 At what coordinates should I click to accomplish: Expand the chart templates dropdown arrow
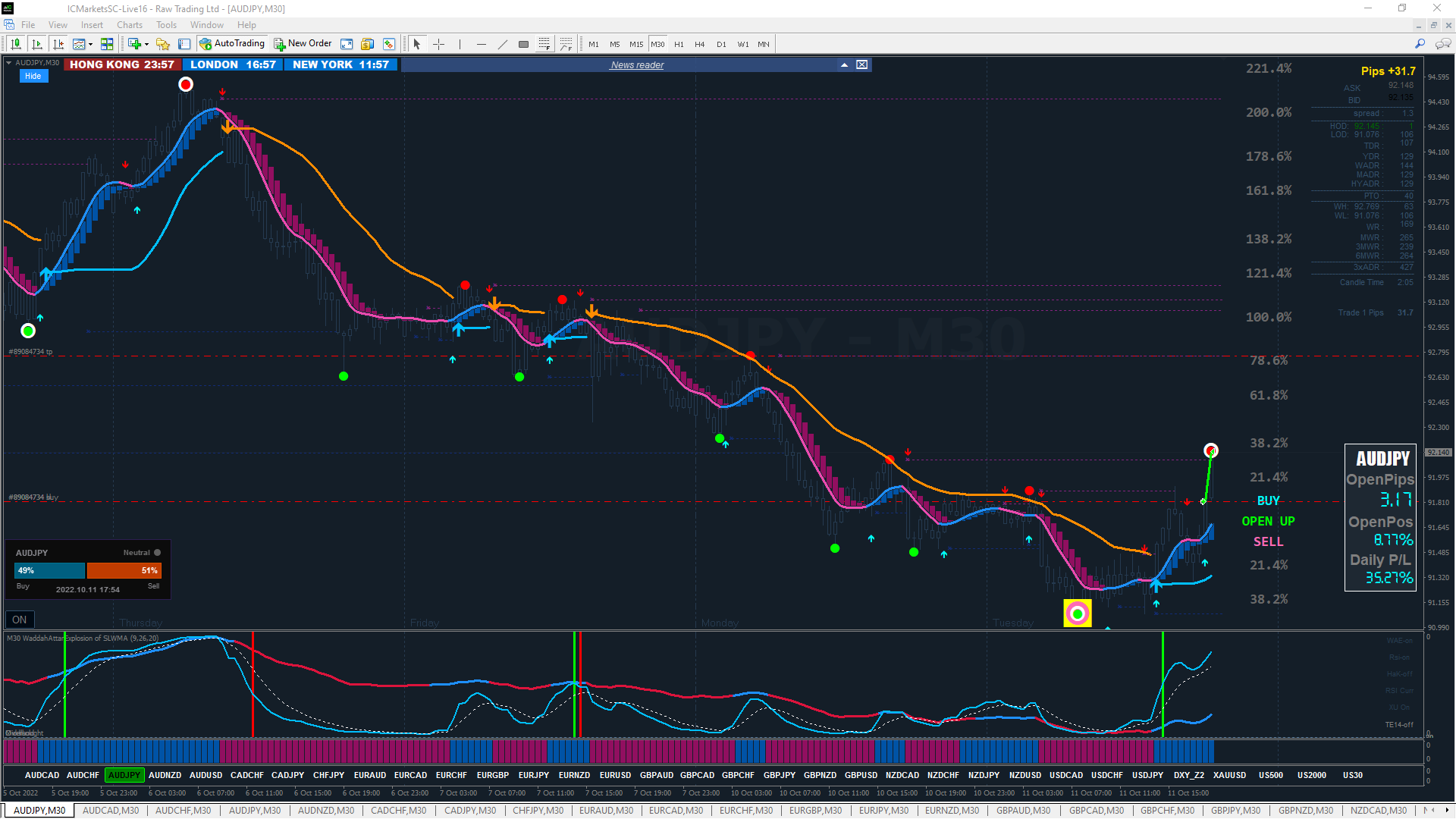click(90, 44)
